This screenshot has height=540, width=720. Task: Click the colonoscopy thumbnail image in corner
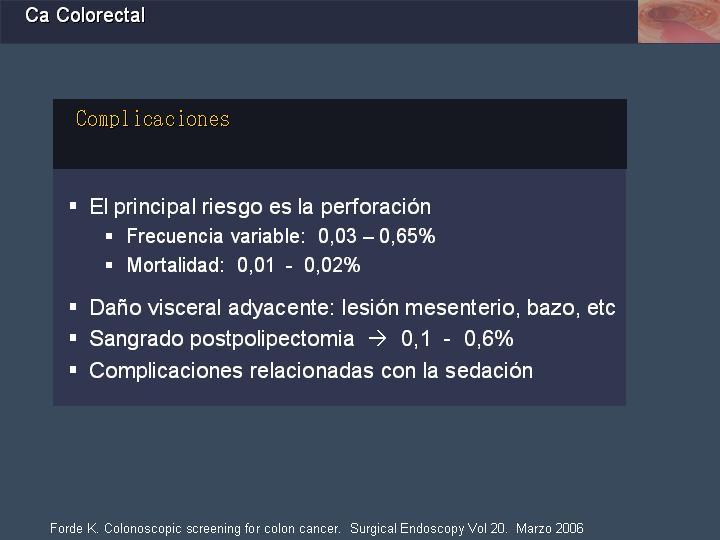tap(679, 22)
